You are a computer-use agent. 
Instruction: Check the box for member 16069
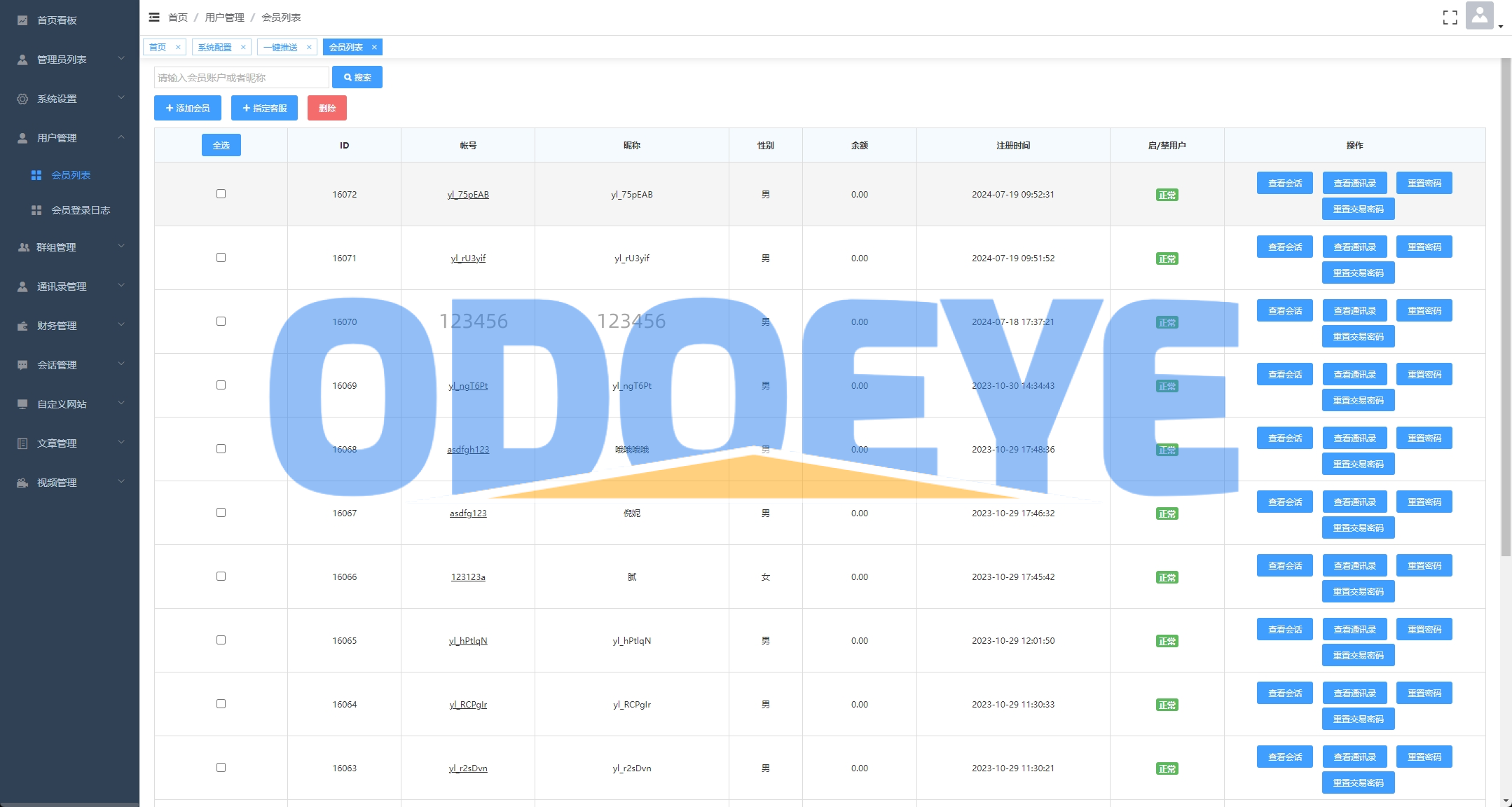point(221,385)
